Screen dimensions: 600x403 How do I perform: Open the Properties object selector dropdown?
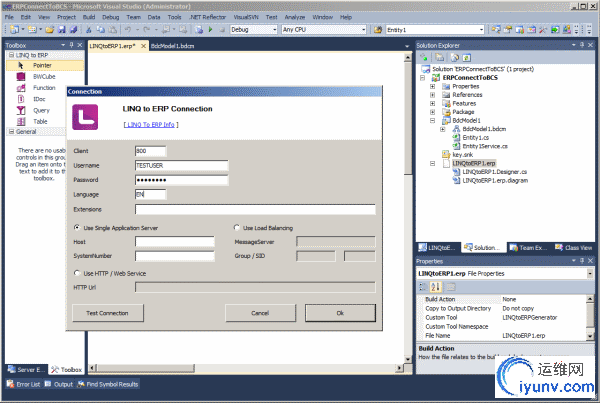pos(590,273)
